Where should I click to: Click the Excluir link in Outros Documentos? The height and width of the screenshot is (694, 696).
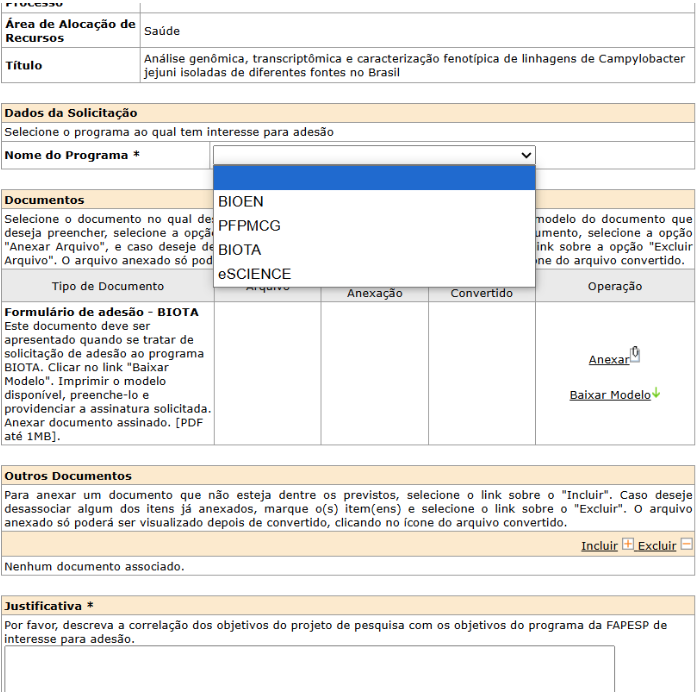(657, 546)
